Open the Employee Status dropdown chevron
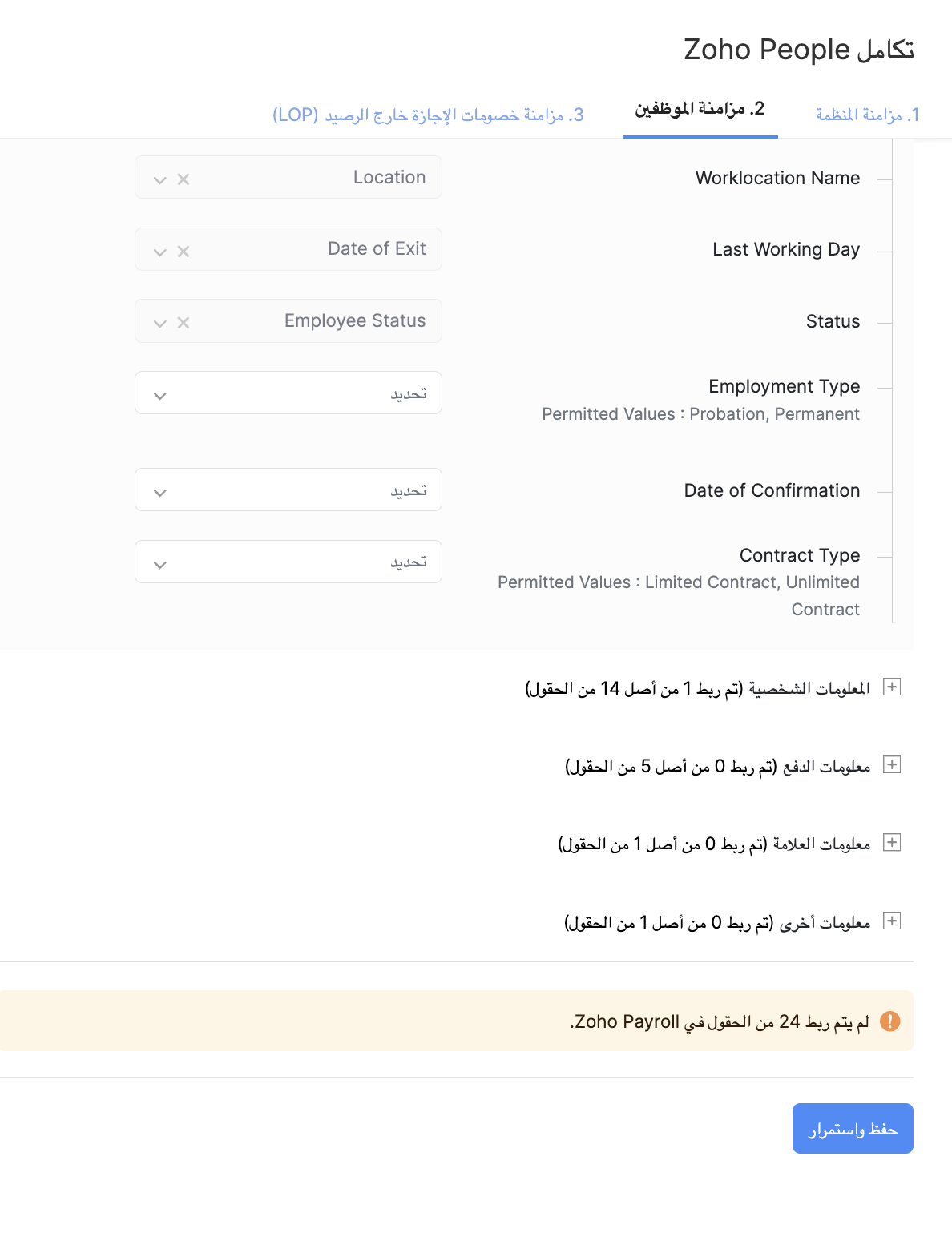The width and height of the screenshot is (952, 1237). pyautogui.click(x=160, y=323)
